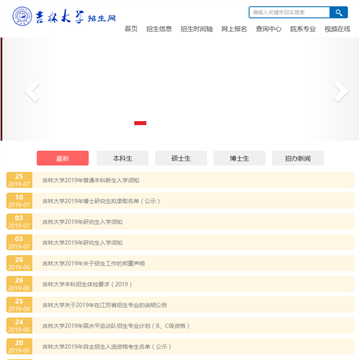360x360 pixels.
Task: Open the 视频在线 menu item
Action: coord(337,29)
